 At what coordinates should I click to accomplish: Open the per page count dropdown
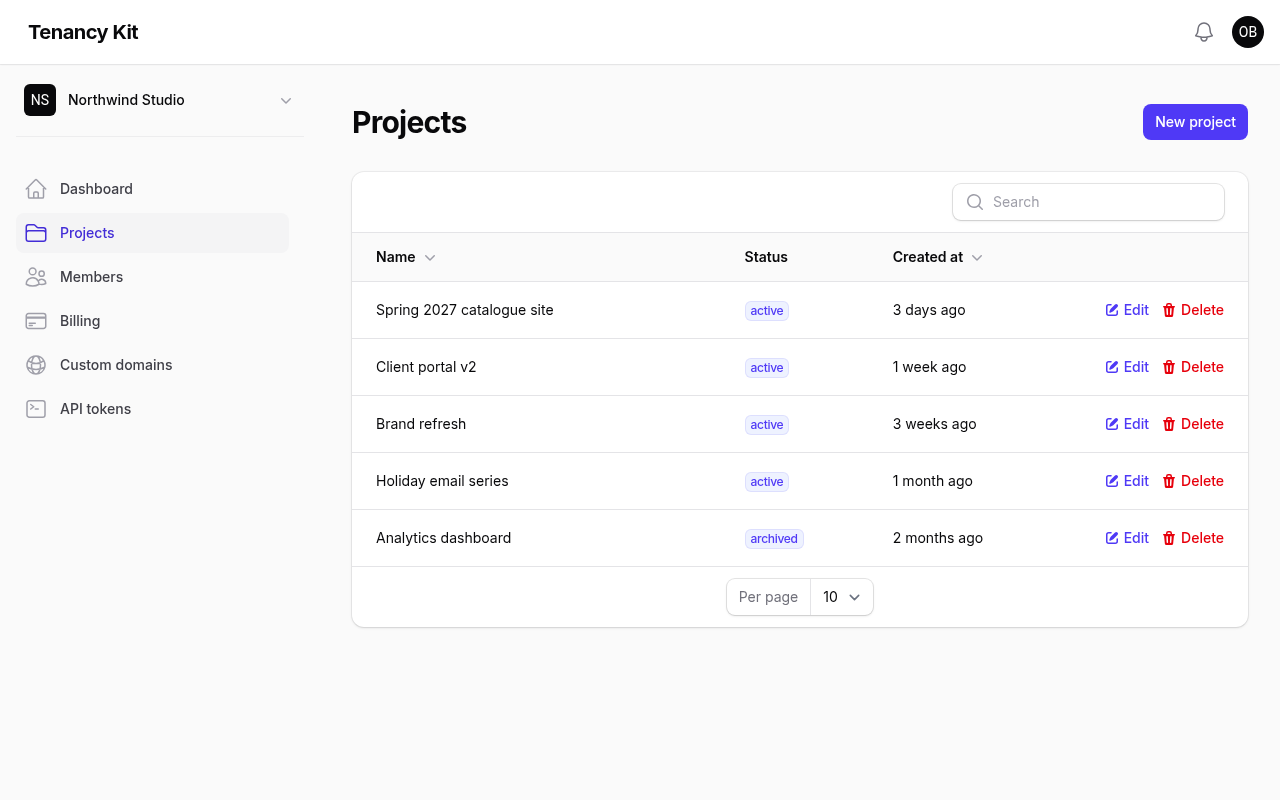842,597
